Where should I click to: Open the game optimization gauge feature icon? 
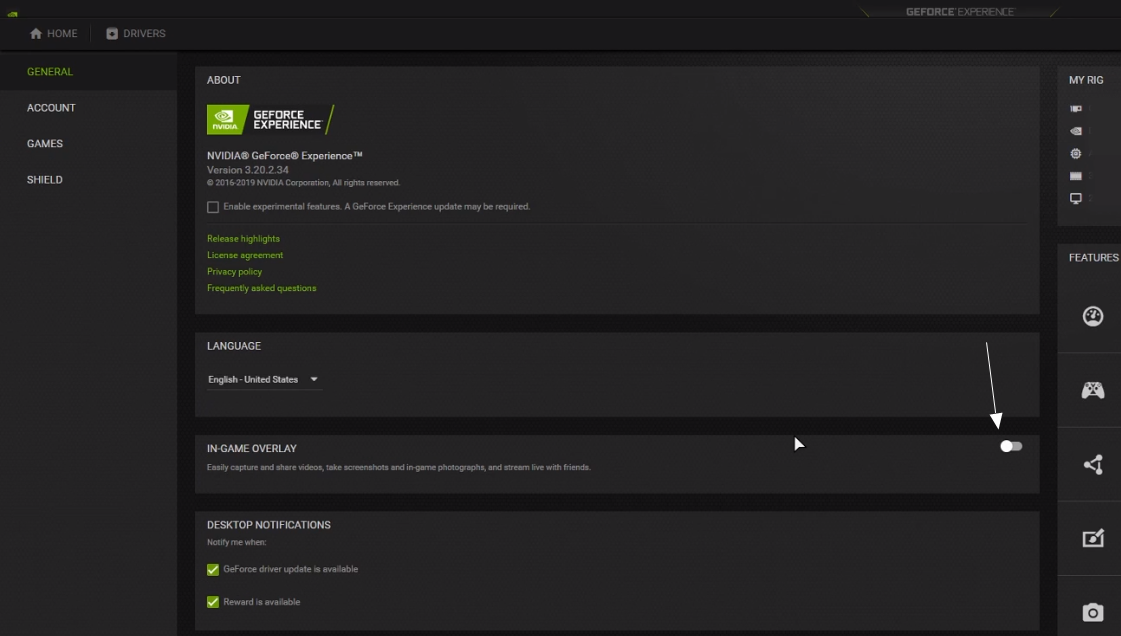tap(1092, 316)
